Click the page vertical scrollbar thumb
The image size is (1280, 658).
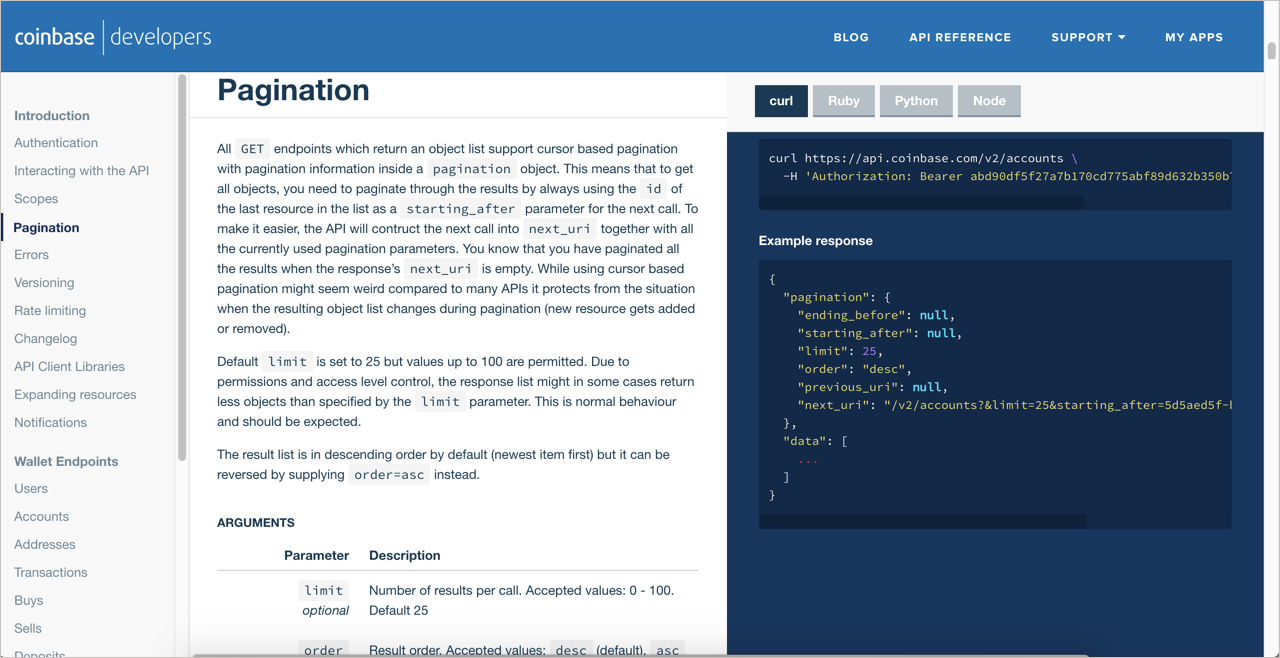1272,51
